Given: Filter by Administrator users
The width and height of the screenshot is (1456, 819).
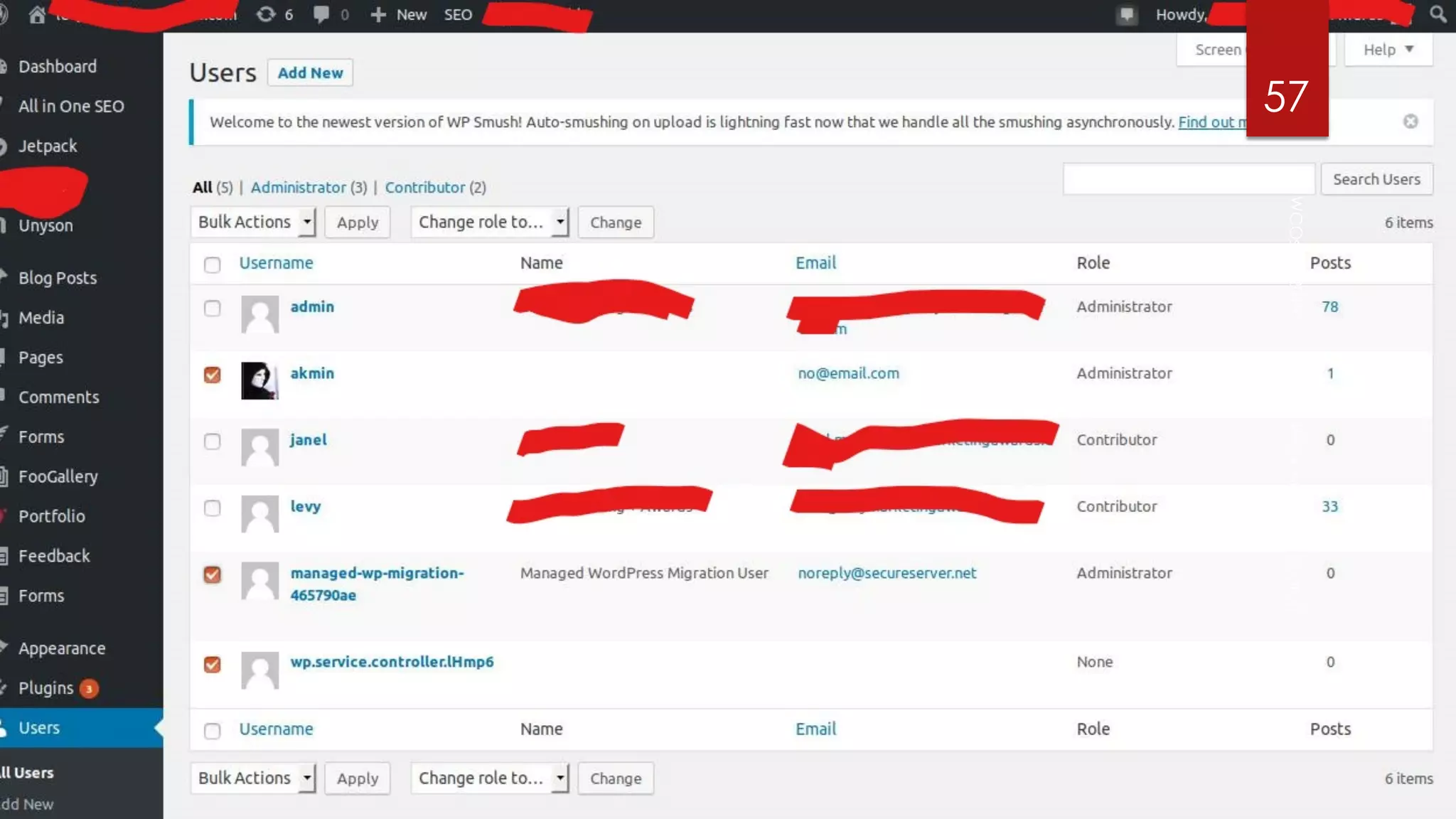Looking at the screenshot, I should [x=298, y=187].
